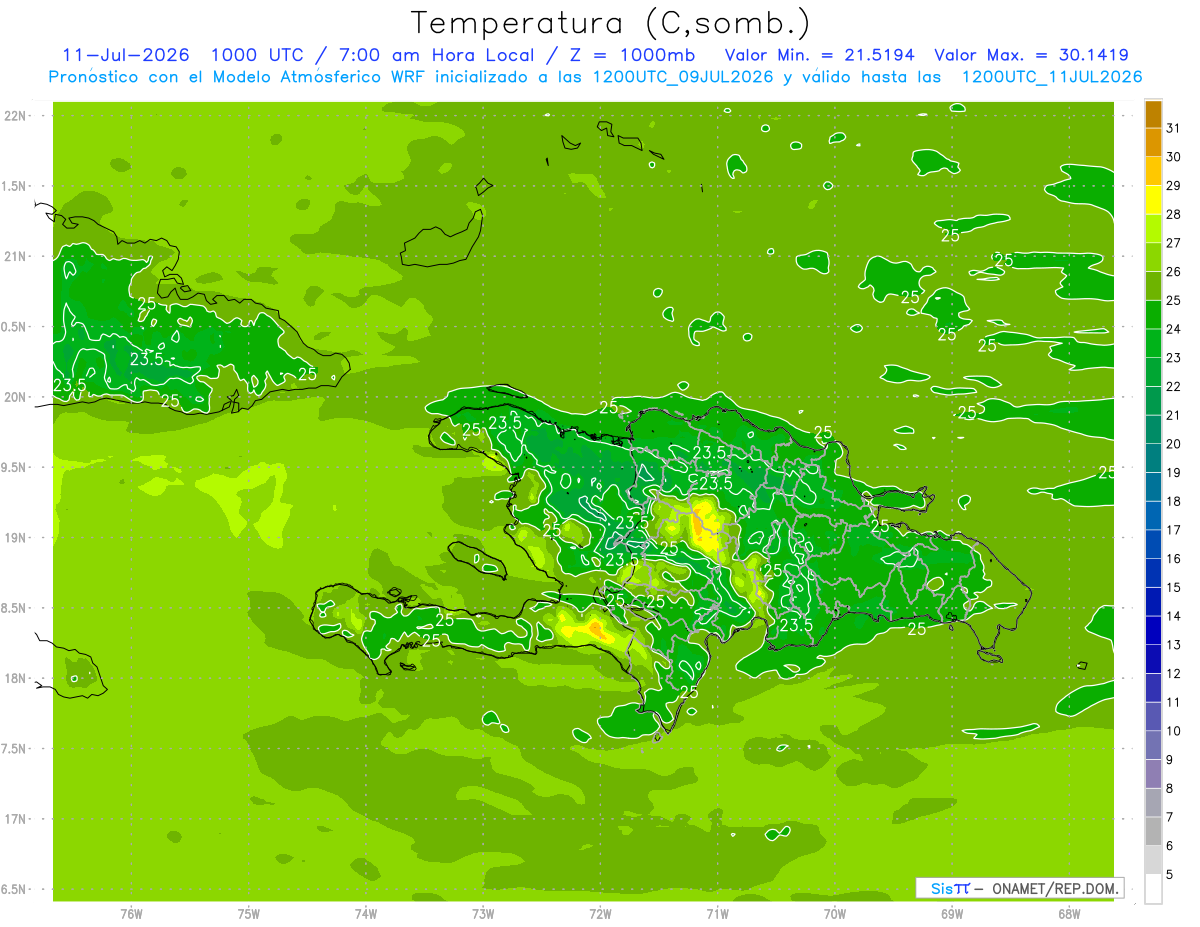Click the color scale segment between 28 and 29
Viewport: 1200px width, 927px height.
(x=1153, y=200)
